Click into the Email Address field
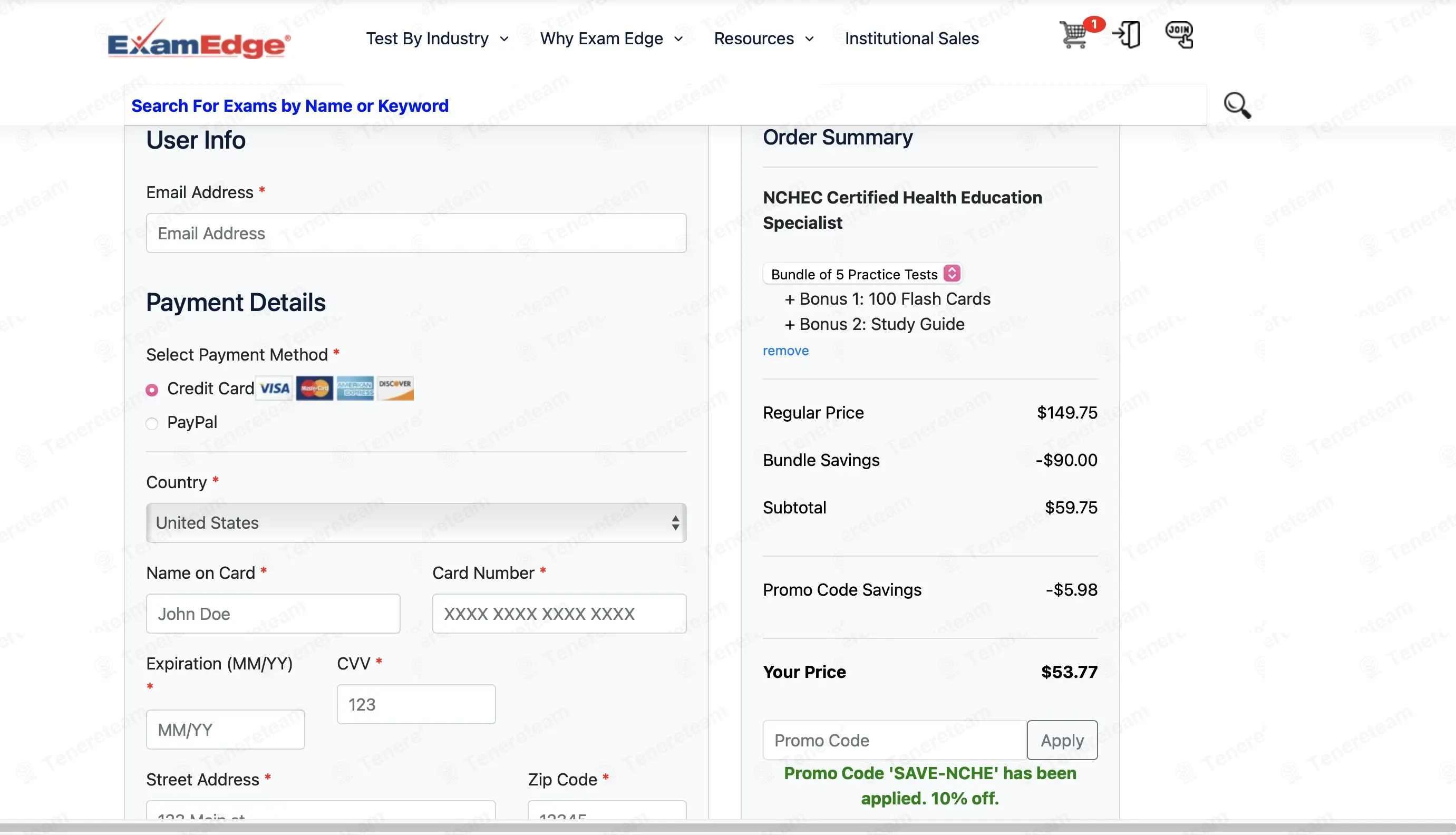 click(416, 234)
